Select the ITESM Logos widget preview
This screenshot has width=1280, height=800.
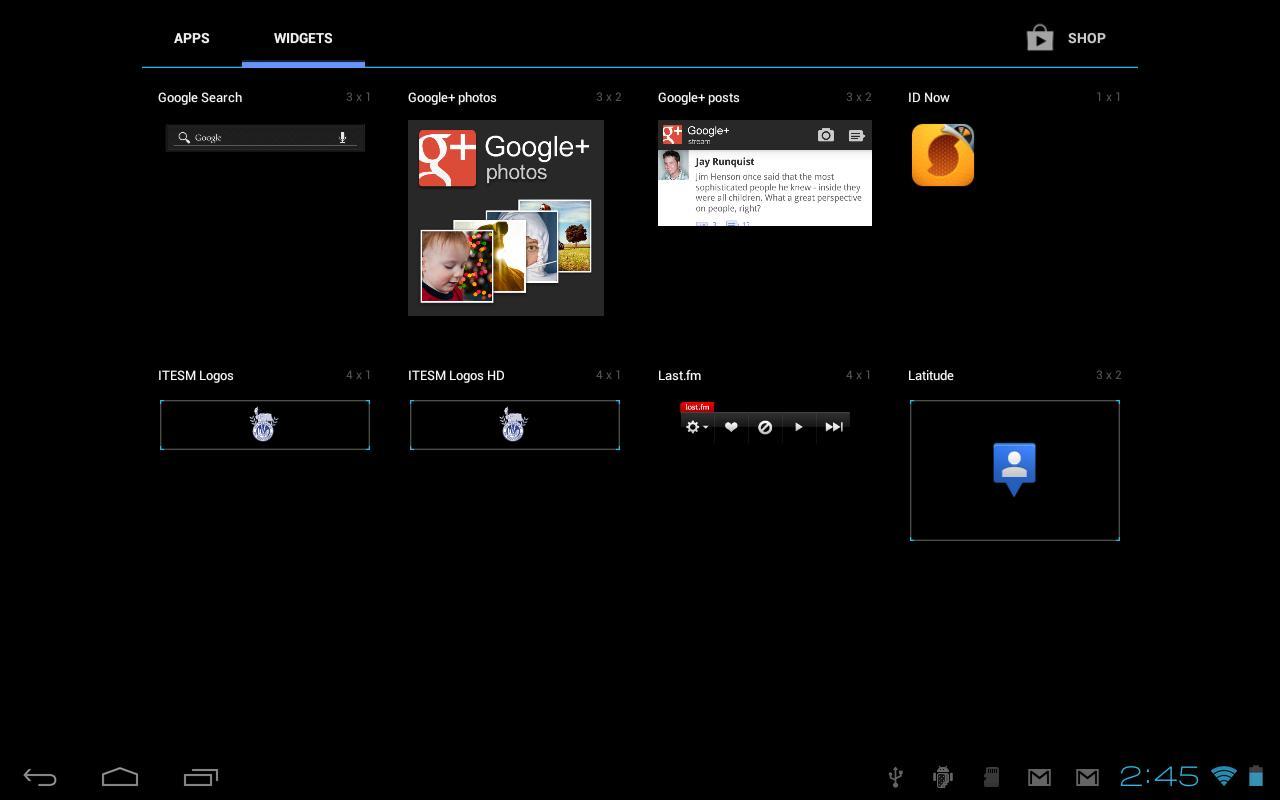pyautogui.click(x=265, y=425)
